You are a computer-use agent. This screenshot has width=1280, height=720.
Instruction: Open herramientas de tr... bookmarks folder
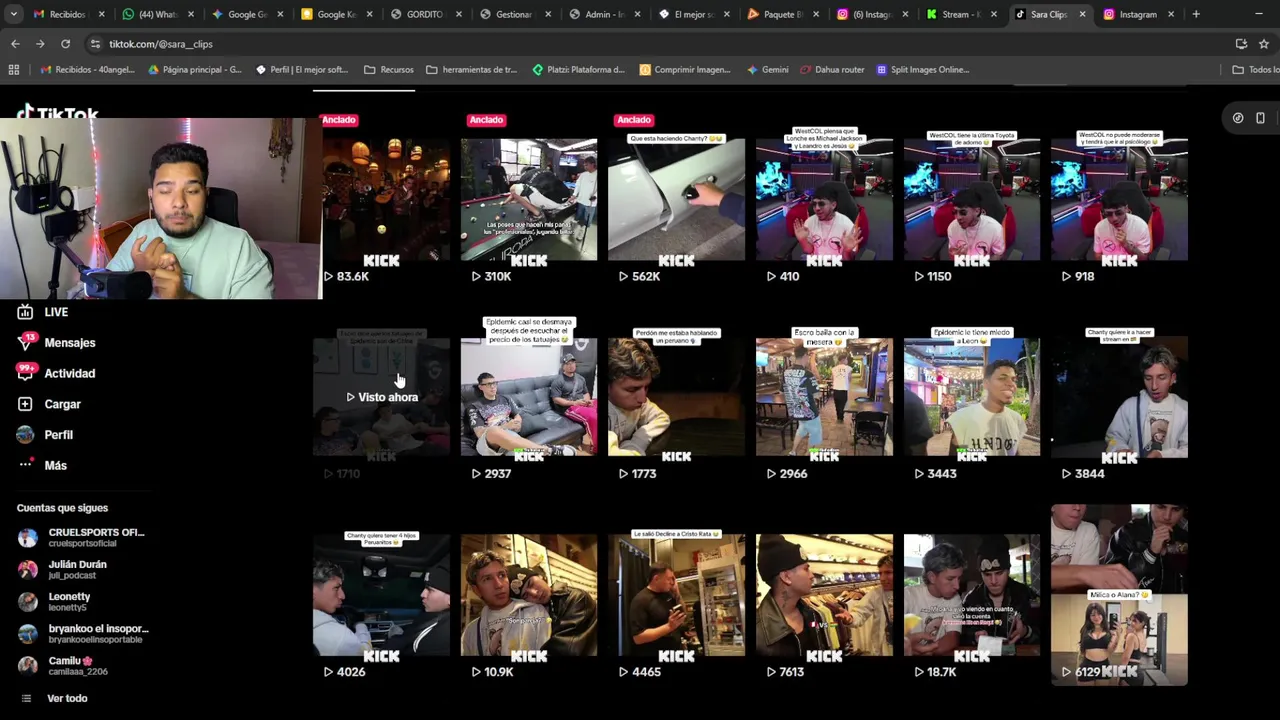coord(471,70)
